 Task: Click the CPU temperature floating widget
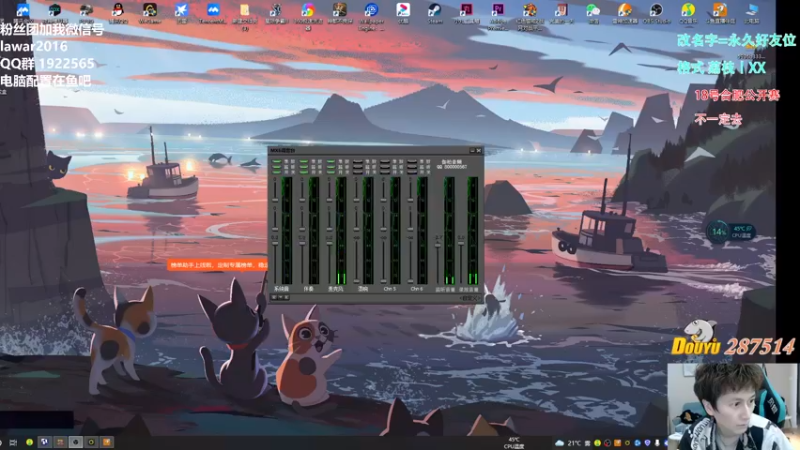731,231
